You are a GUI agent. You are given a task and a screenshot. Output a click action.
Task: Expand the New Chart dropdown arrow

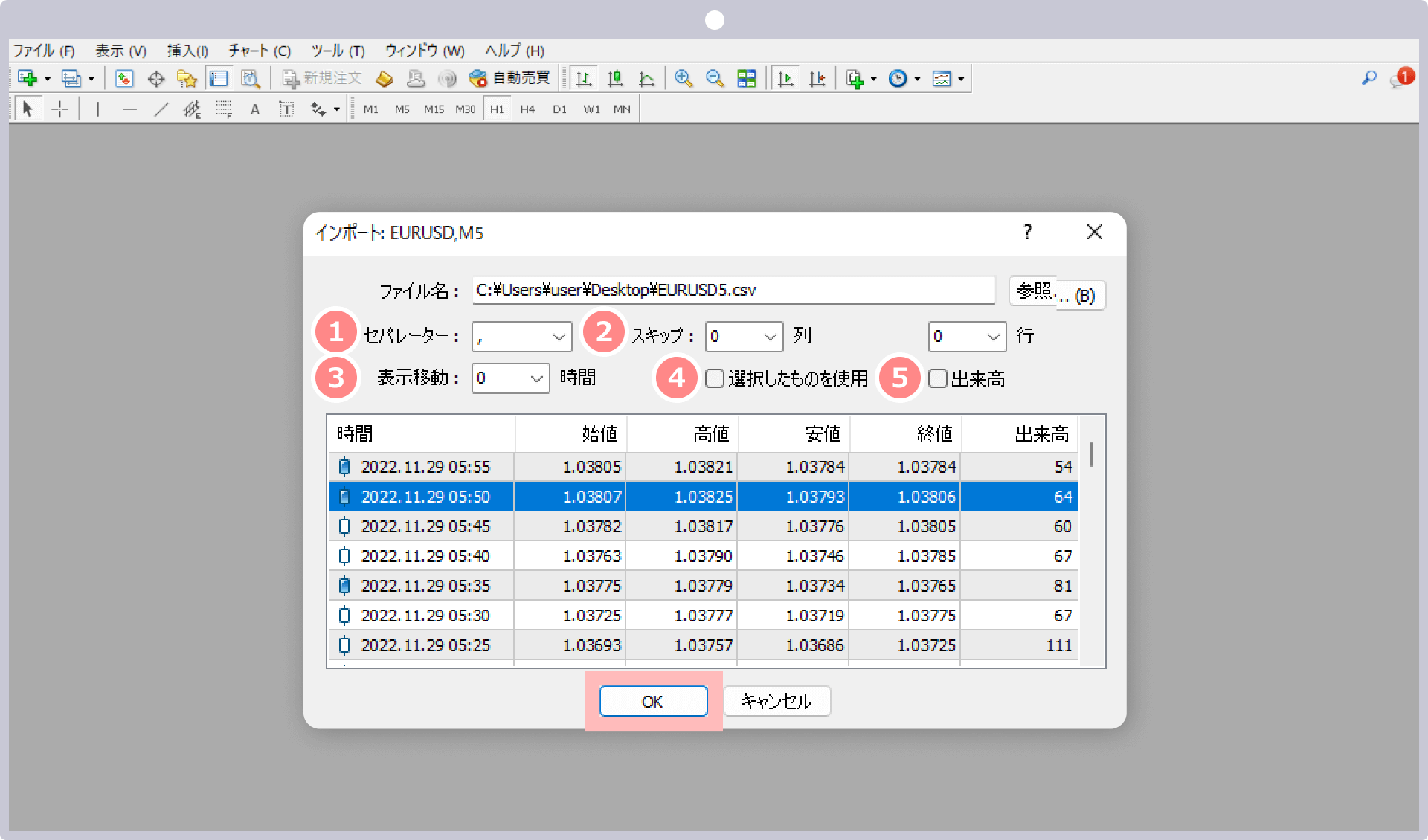pos(48,79)
